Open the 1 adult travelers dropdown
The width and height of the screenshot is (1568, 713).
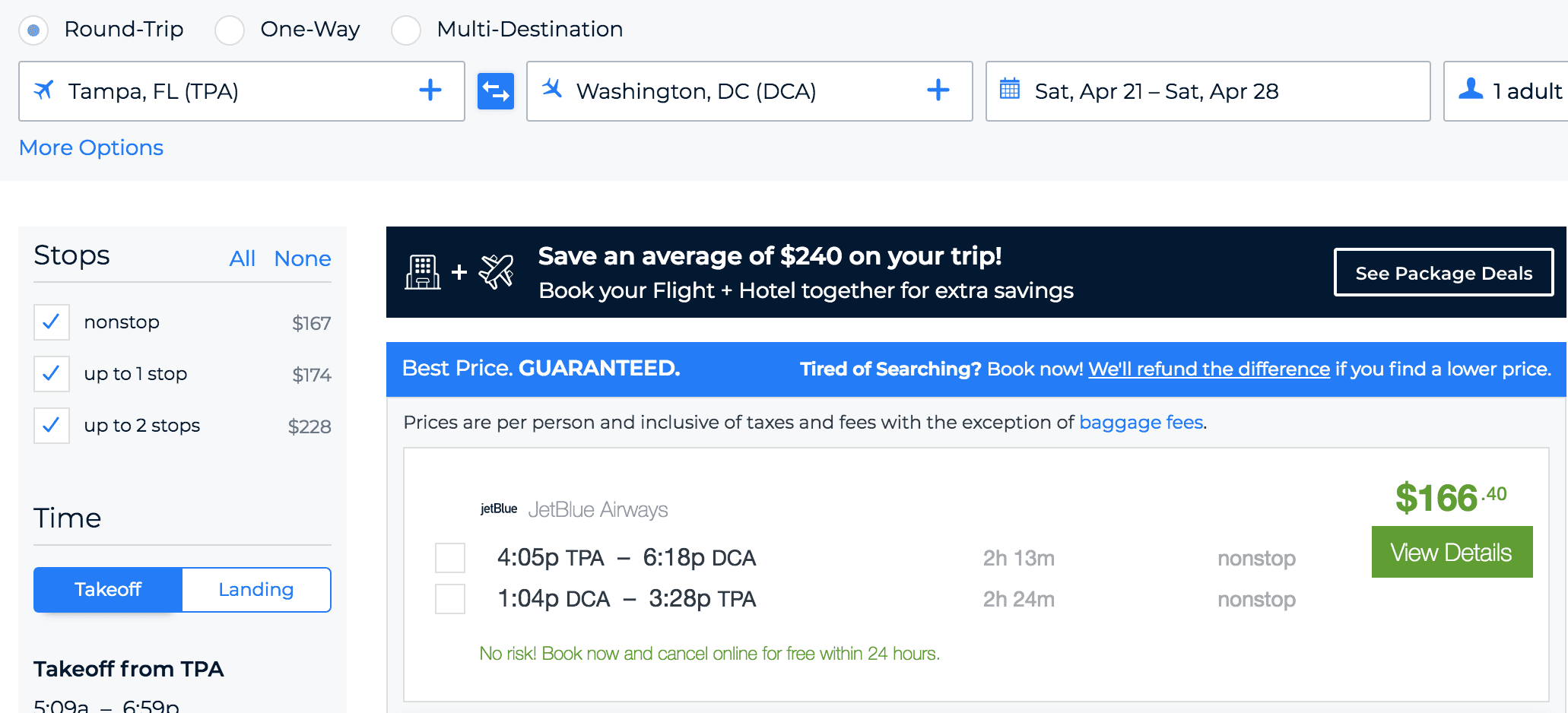[x=1506, y=91]
